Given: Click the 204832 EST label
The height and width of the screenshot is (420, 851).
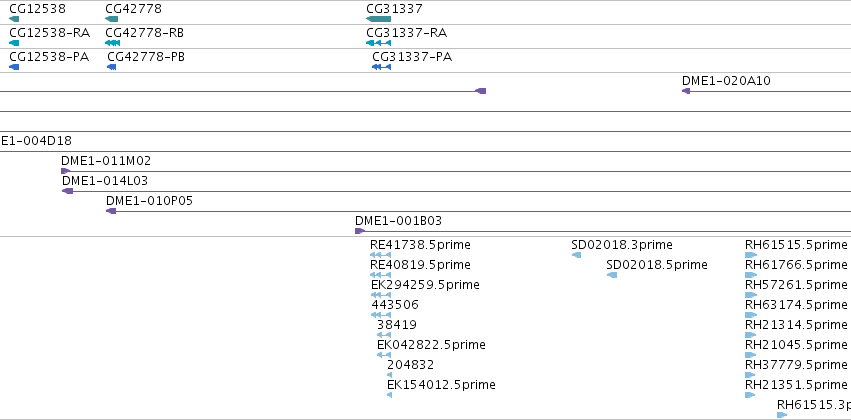Looking at the screenshot, I should click(411, 365).
